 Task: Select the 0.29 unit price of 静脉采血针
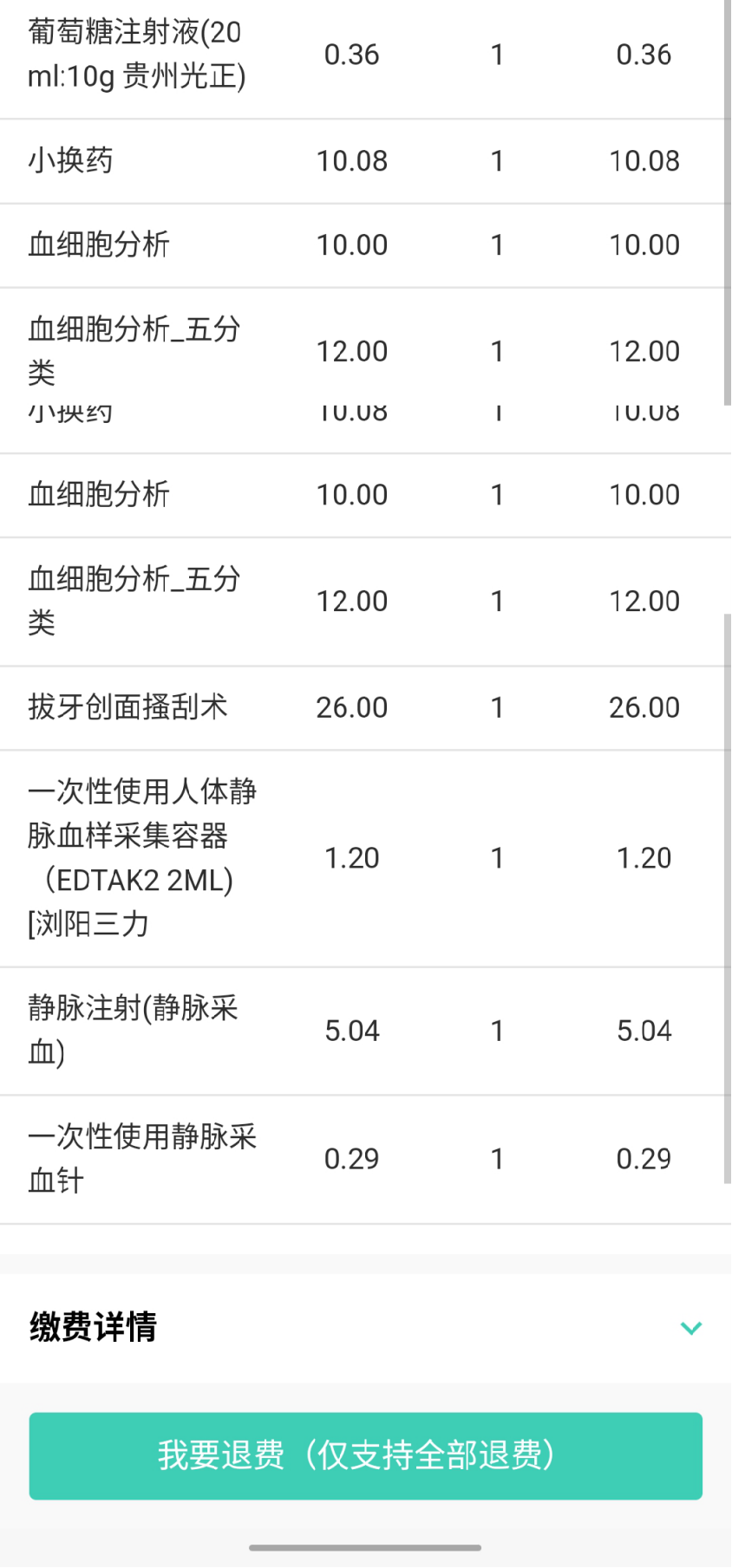click(x=351, y=1159)
